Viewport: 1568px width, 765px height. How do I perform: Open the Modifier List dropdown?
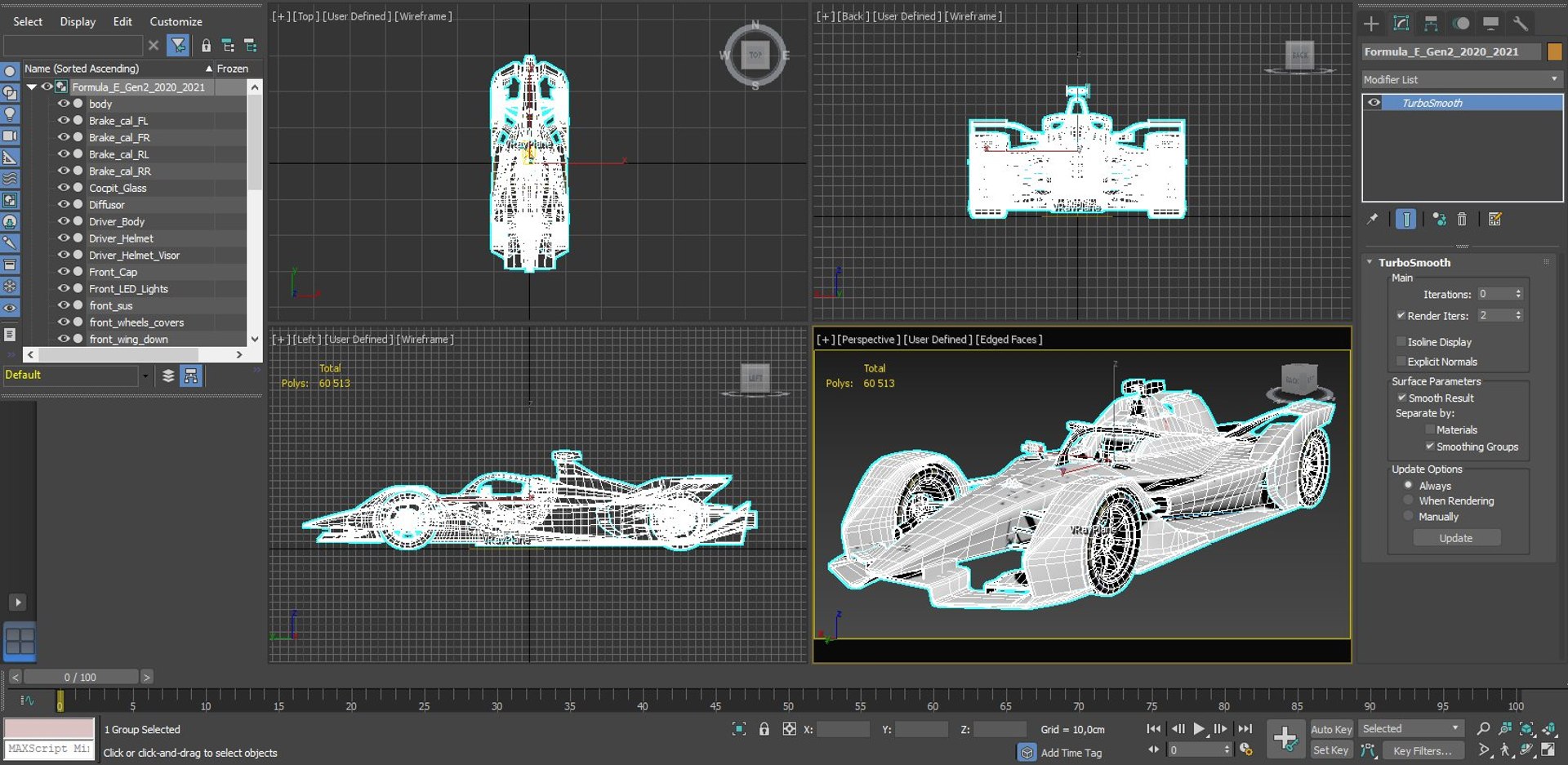point(1462,79)
